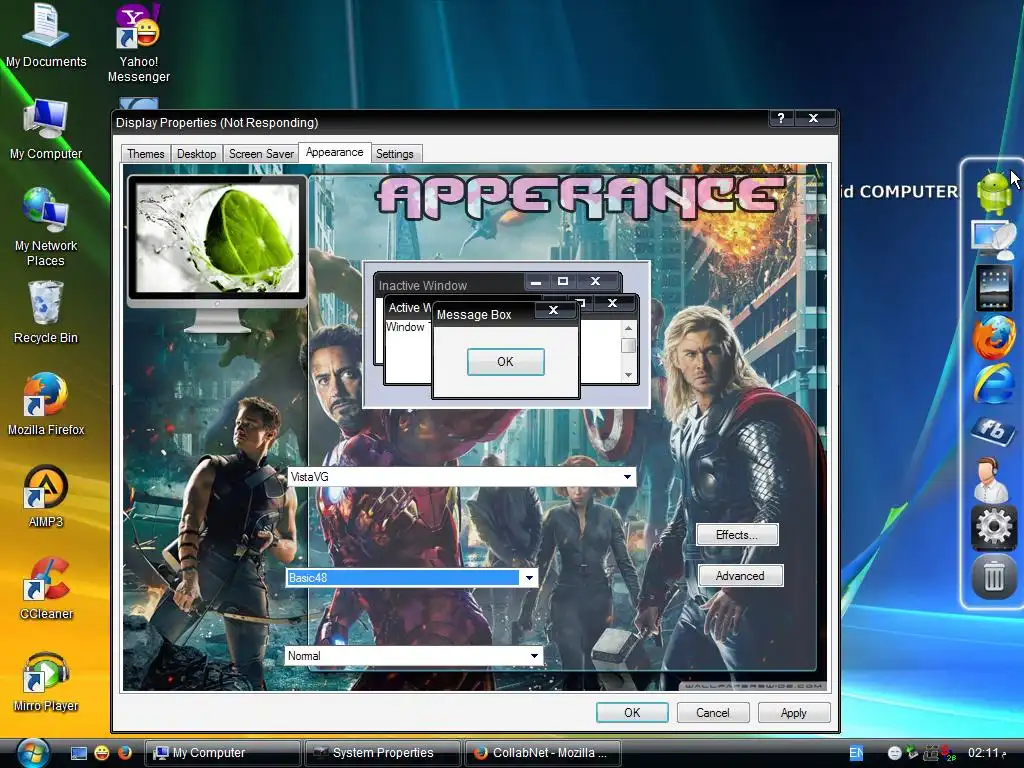Click Firefox icon in quick launch
The width and height of the screenshot is (1024, 768).
point(124,753)
